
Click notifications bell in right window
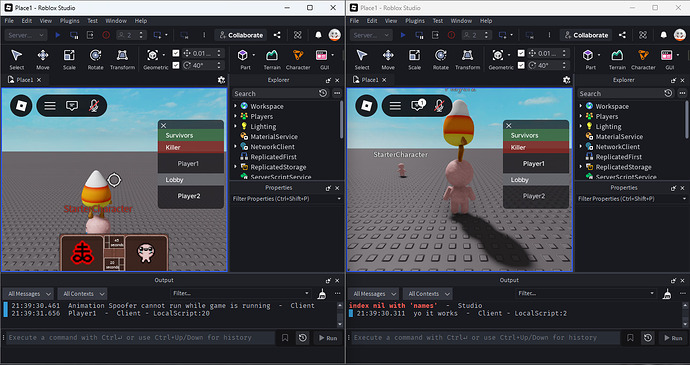[664, 35]
